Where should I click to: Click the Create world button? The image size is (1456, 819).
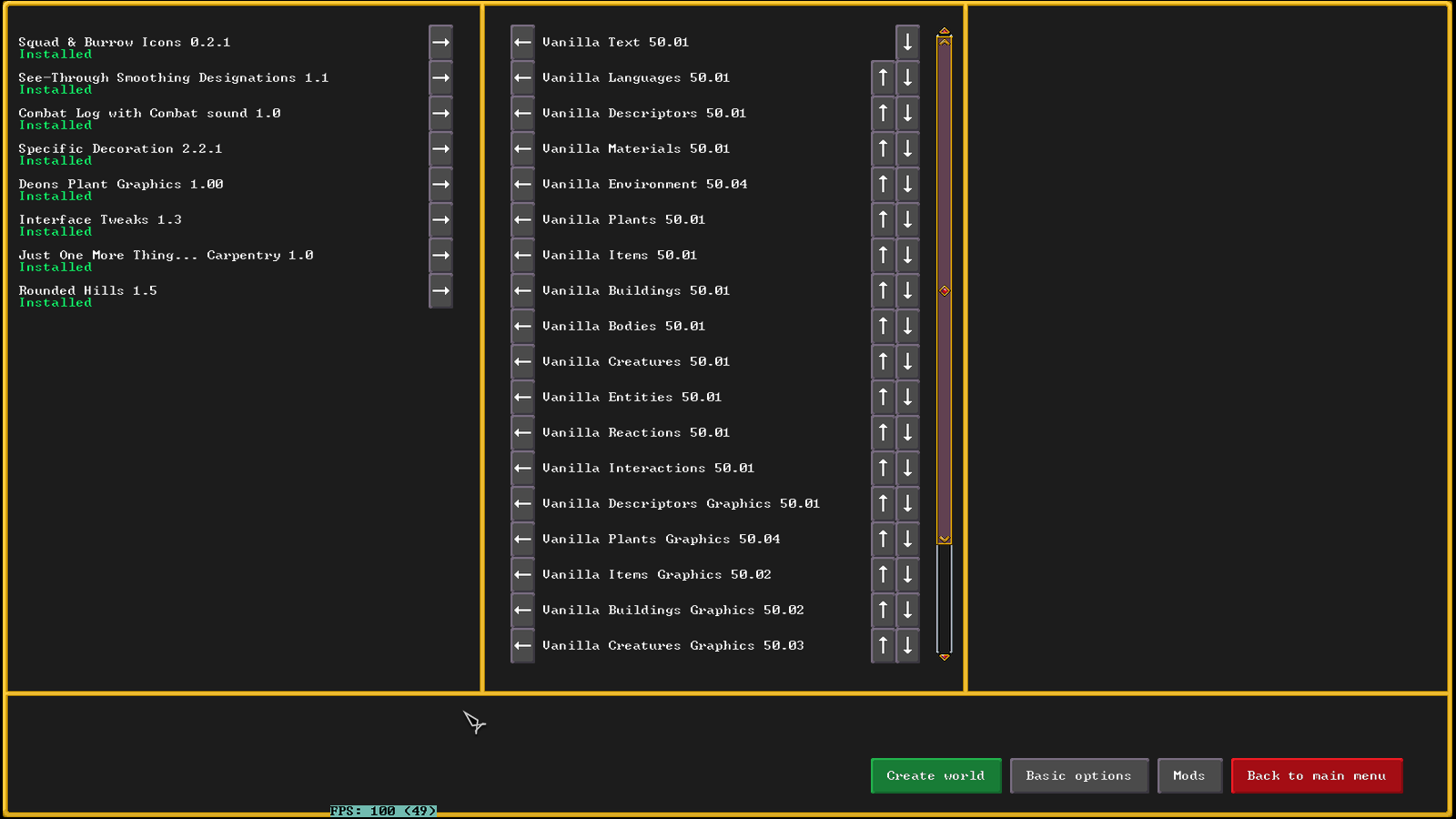(x=935, y=775)
